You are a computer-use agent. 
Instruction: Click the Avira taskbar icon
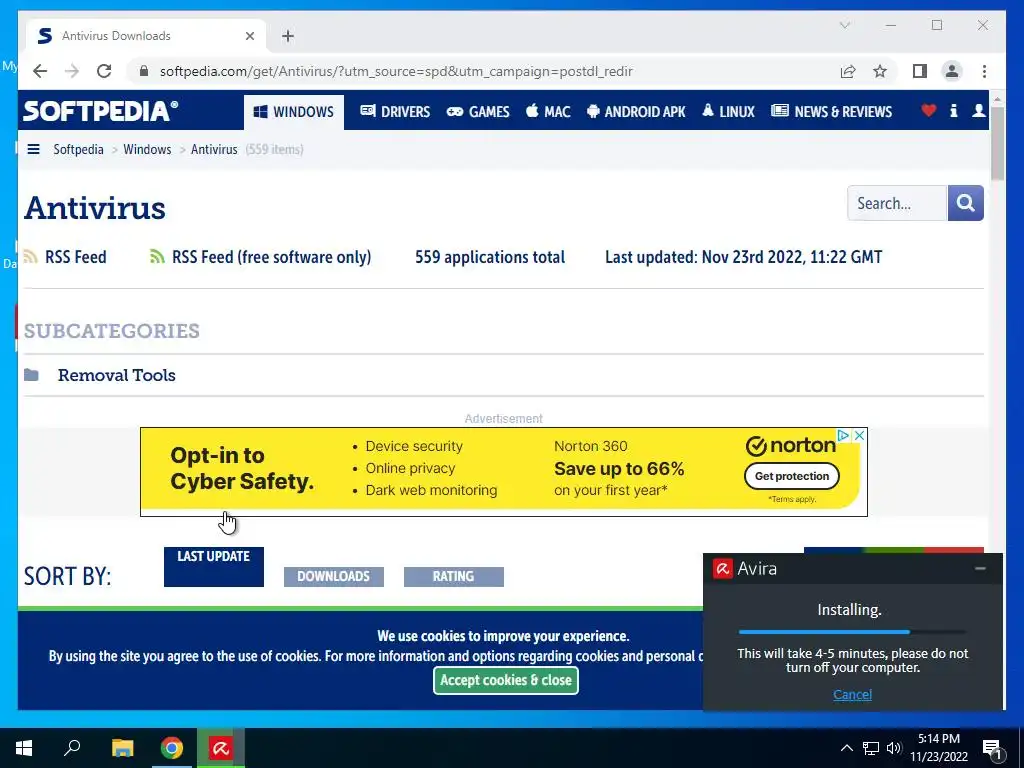click(x=221, y=748)
